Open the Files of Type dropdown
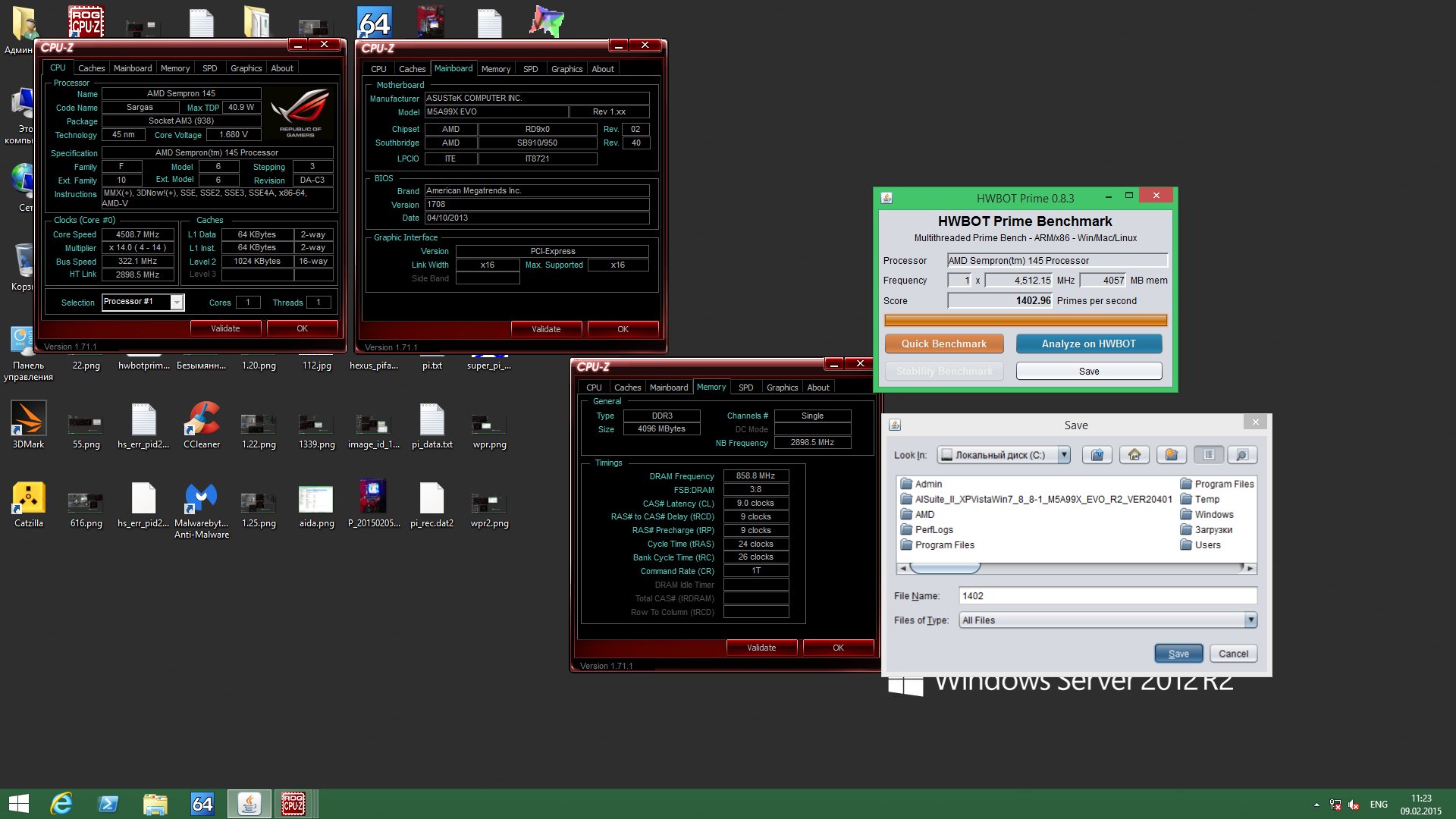The width and height of the screenshot is (1456, 819). pos(1250,620)
